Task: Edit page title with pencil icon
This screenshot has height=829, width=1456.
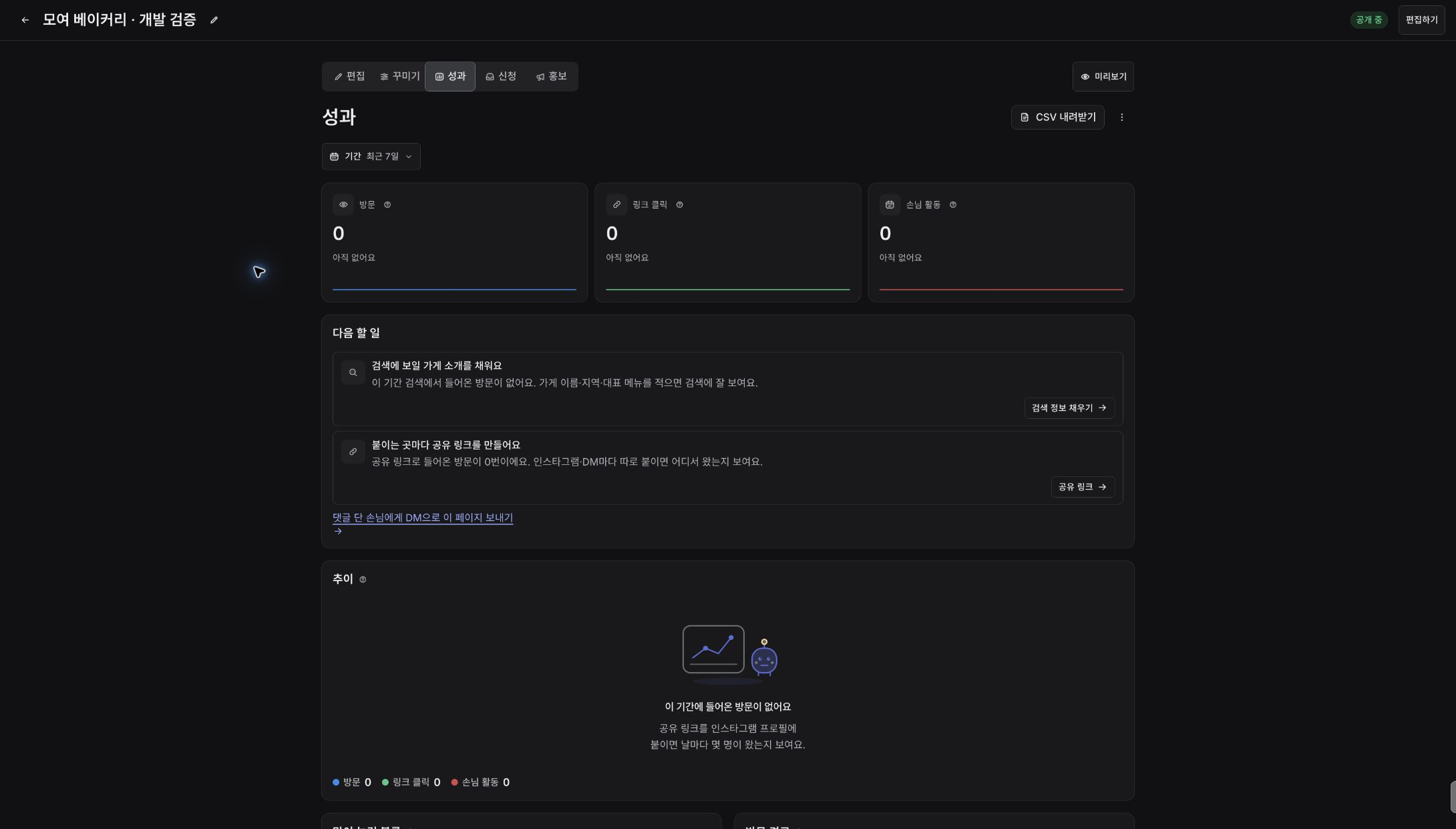Action: click(214, 20)
